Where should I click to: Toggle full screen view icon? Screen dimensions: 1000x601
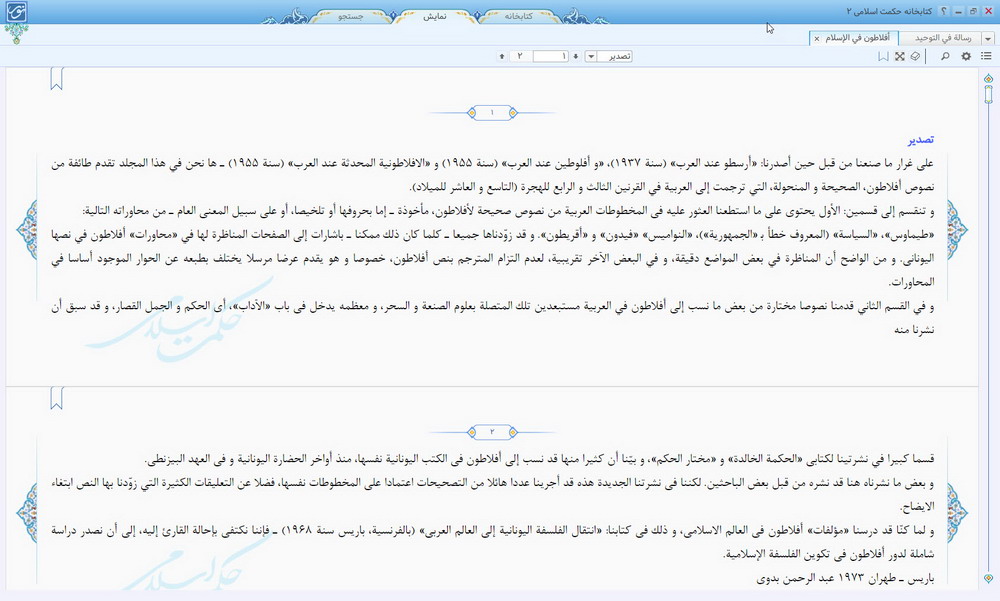(899, 56)
